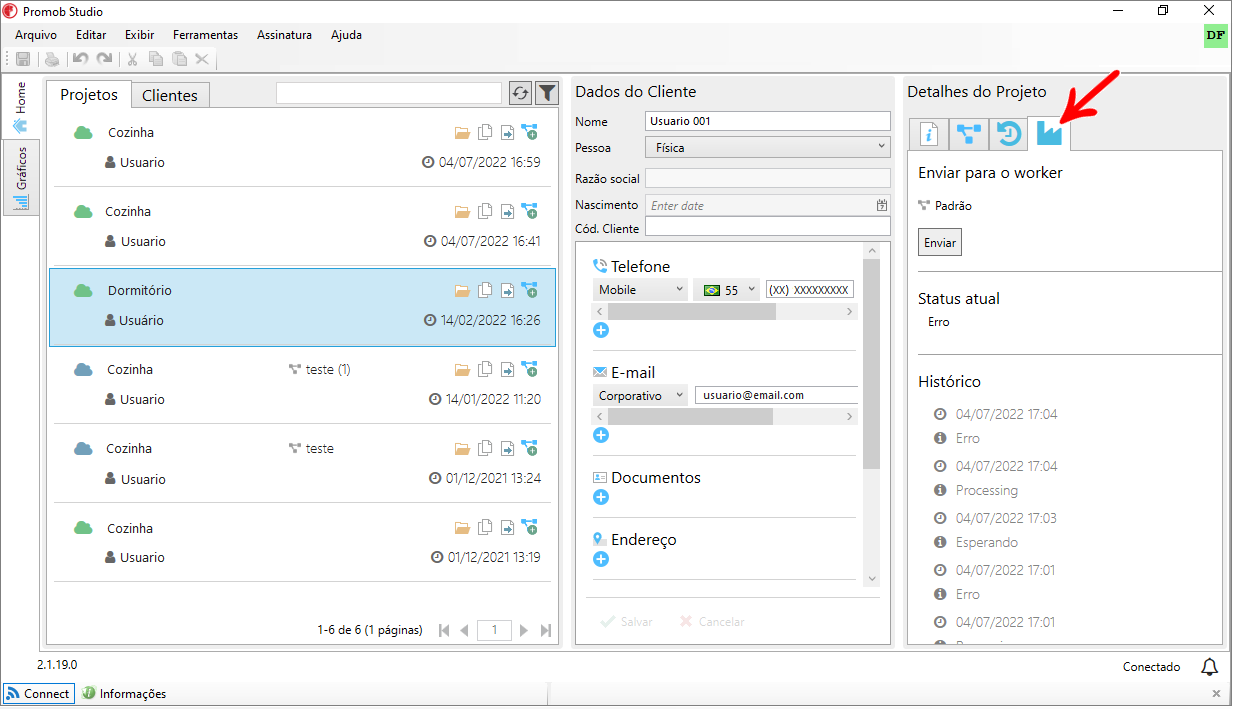Click the Save icon in the toolbar
Screen dimensions: 1238x718
coord(23,60)
